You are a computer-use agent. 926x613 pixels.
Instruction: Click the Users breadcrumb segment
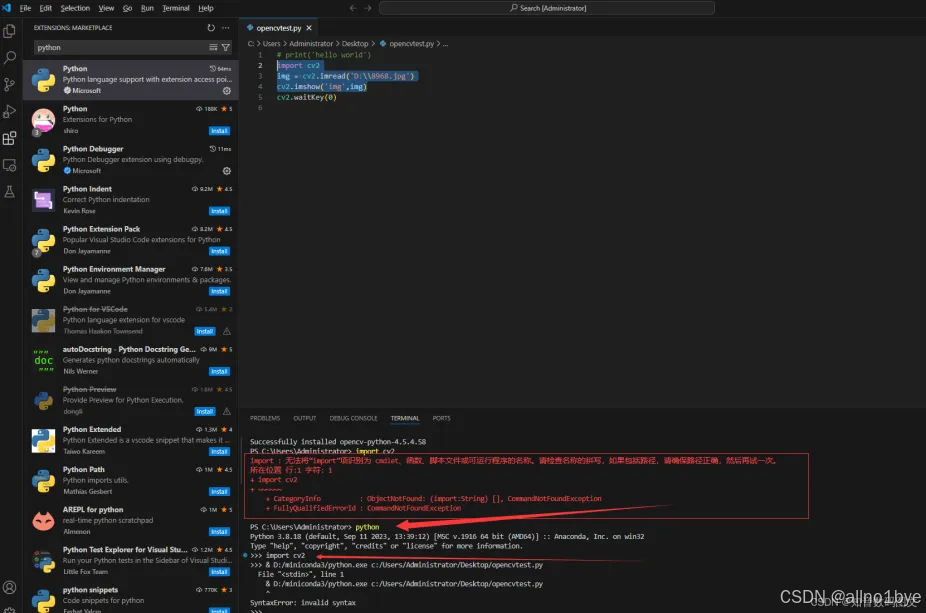271,44
